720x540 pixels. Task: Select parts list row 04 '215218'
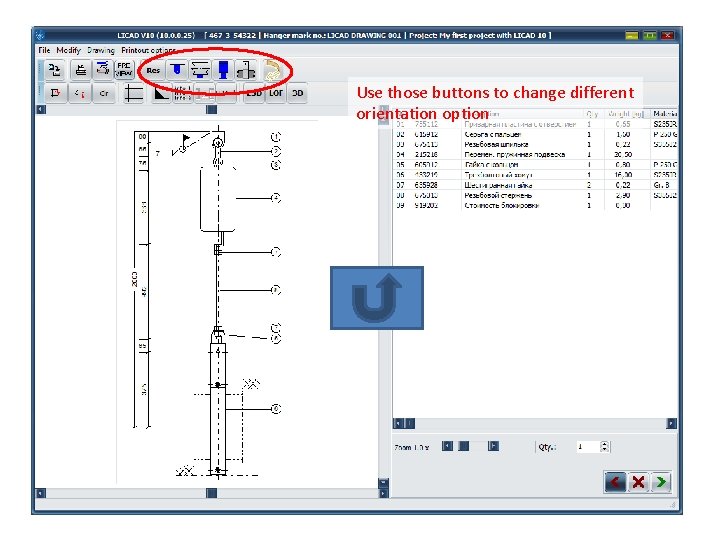click(535, 154)
